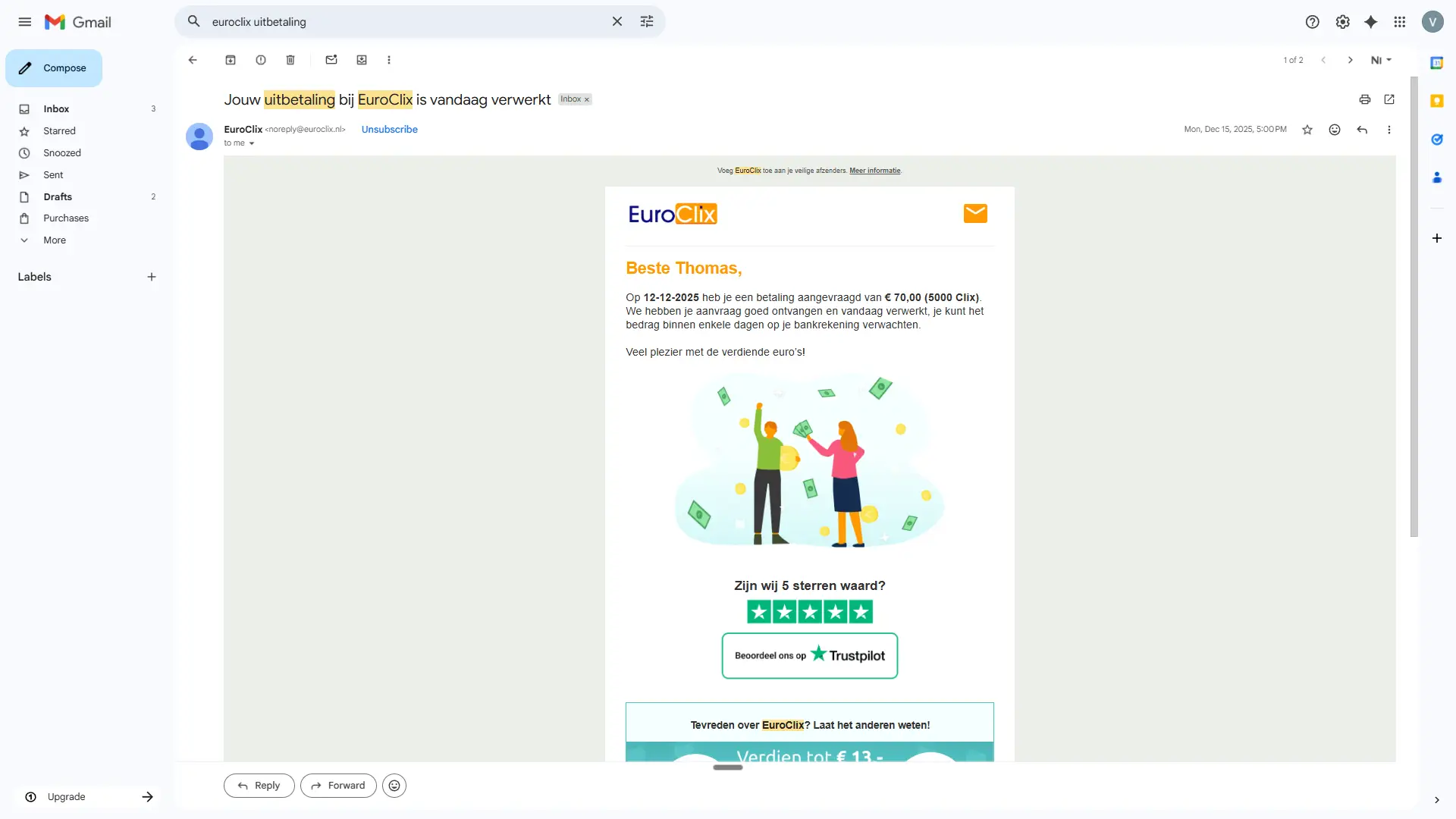The image size is (1456, 819).
Task: Add emoji reaction beside the date
Action: click(x=1335, y=130)
